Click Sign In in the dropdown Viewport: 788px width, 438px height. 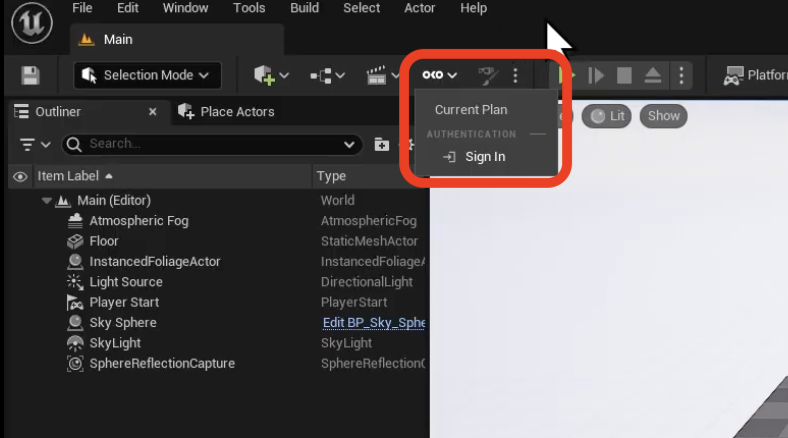(484, 157)
